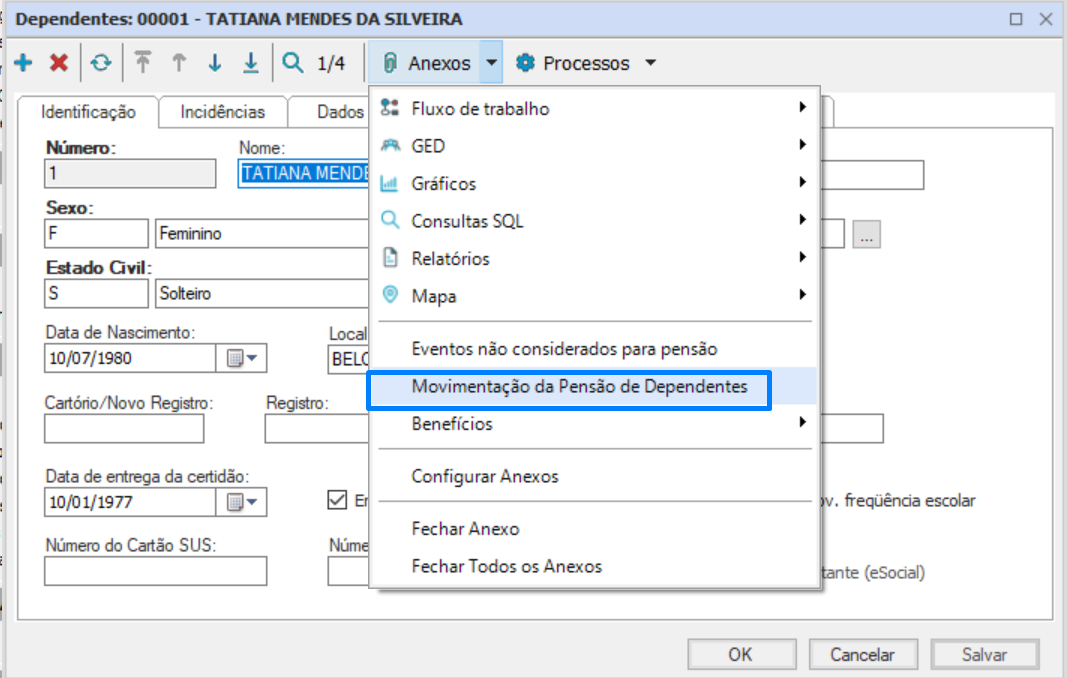Screen dimensions: 1067x678
Task: Click the Estado Civil code field S
Action: (x=96, y=293)
